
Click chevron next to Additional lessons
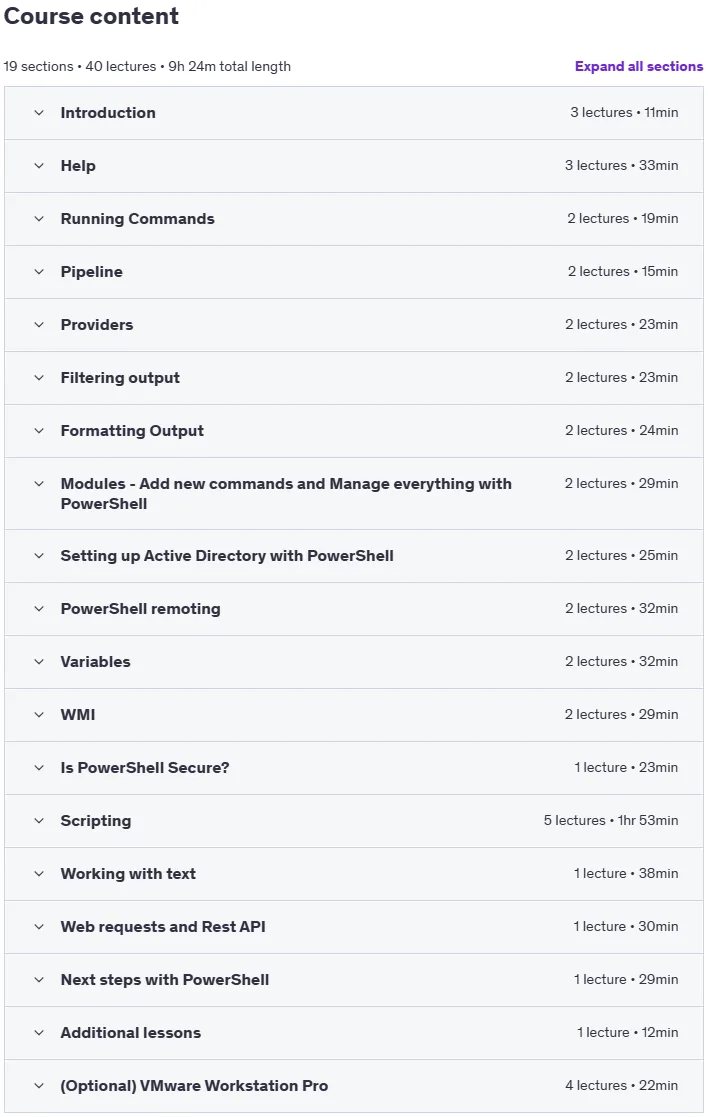pos(39,1032)
